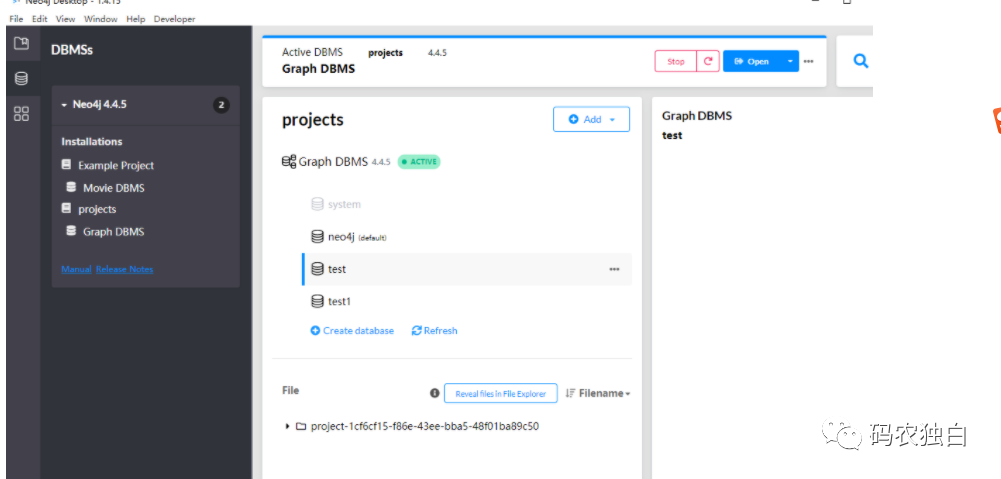The image size is (1001, 479).
Task: Open the Window menu
Action: tap(101, 19)
